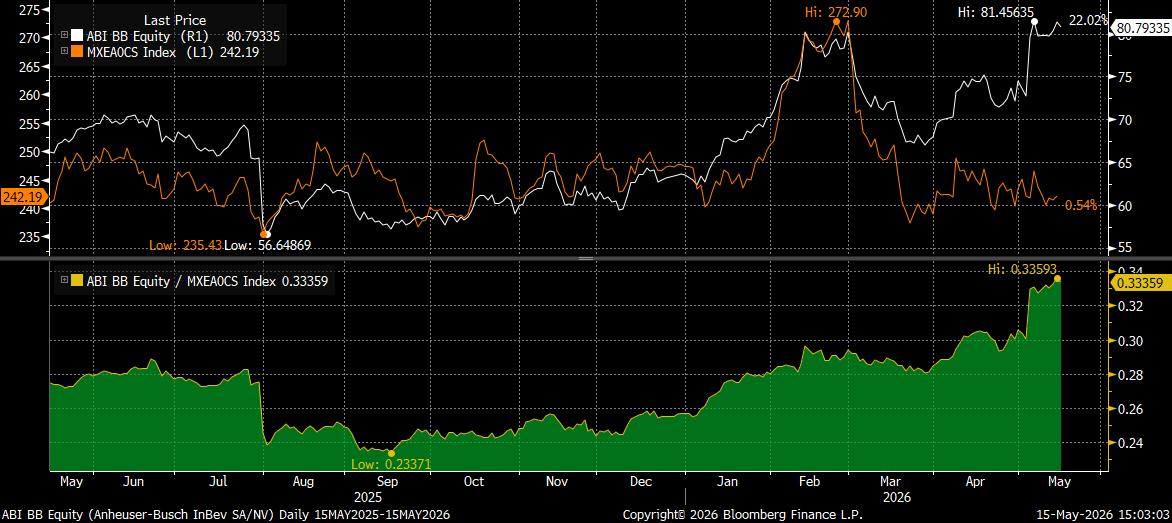Open the white ABI BB Equity color swatch

[75, 35]
